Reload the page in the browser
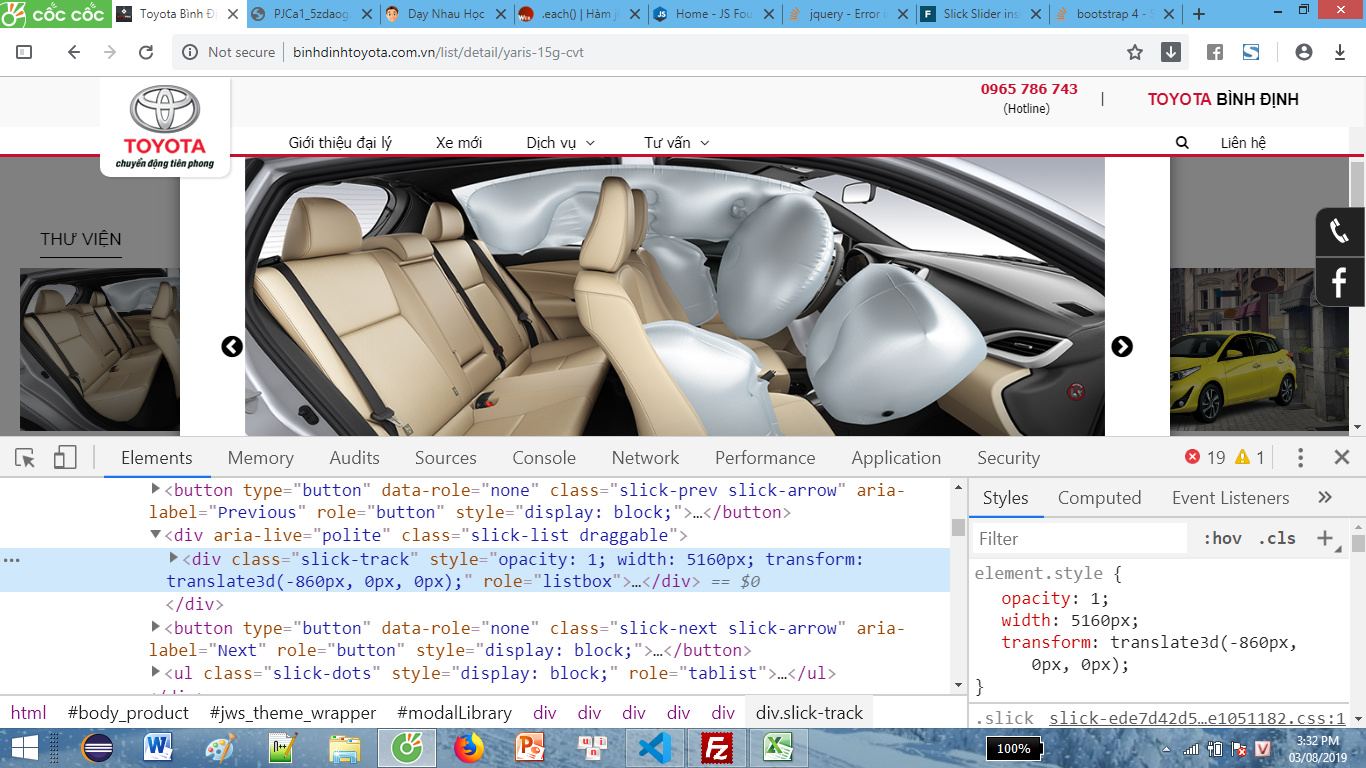The image size is (1366, 768). (146, 52)
